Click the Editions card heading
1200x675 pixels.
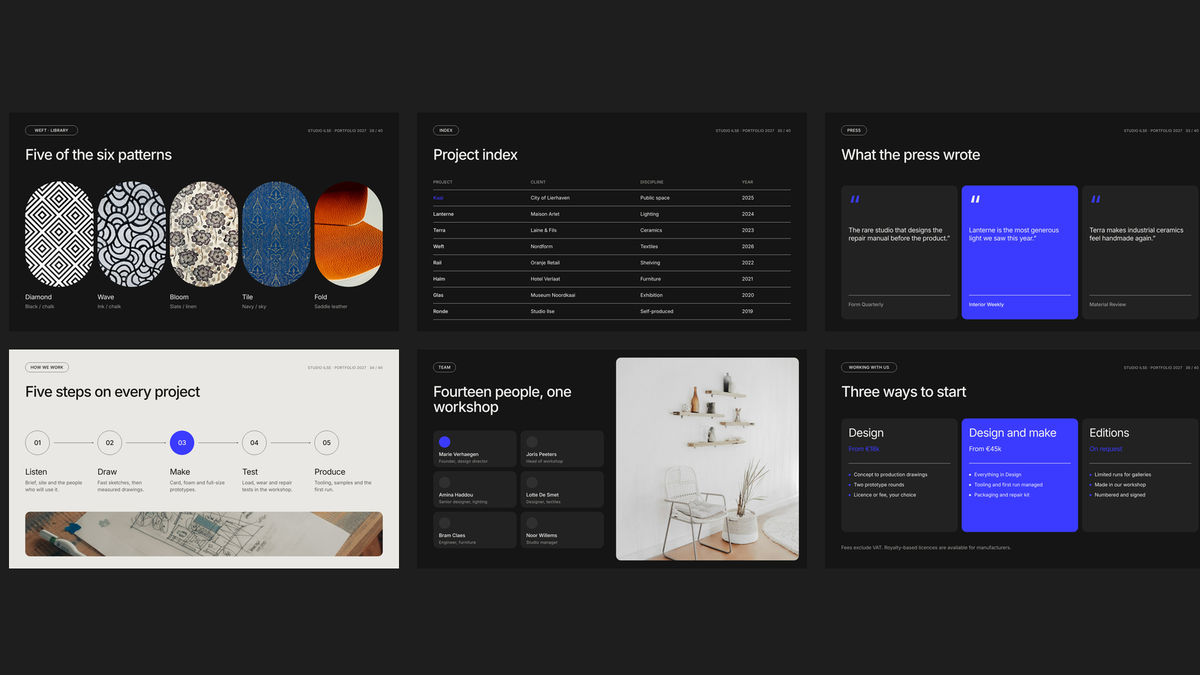[1109, 433]
